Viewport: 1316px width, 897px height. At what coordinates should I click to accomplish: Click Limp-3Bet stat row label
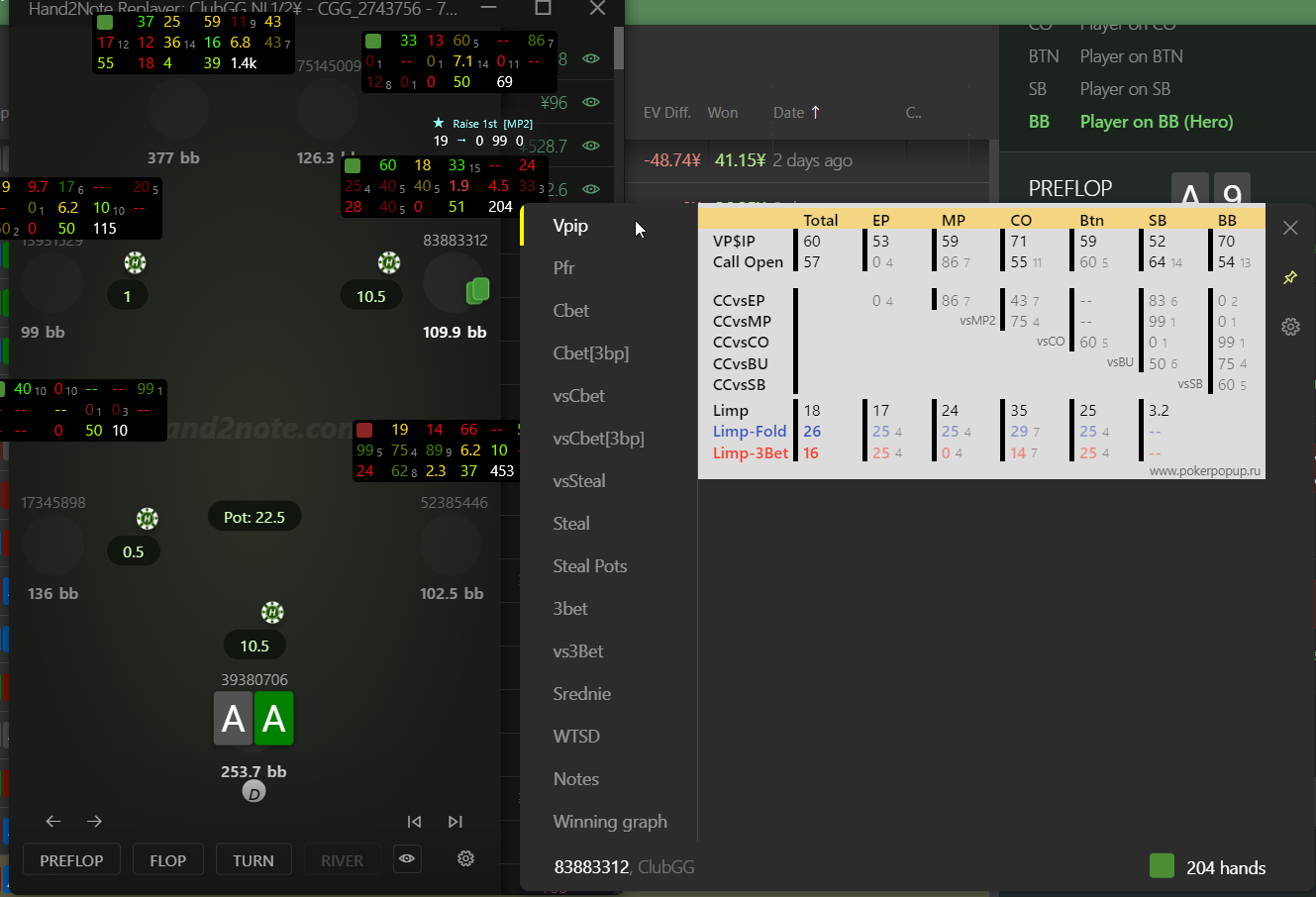pyautogui.click(x=751, y=453)
